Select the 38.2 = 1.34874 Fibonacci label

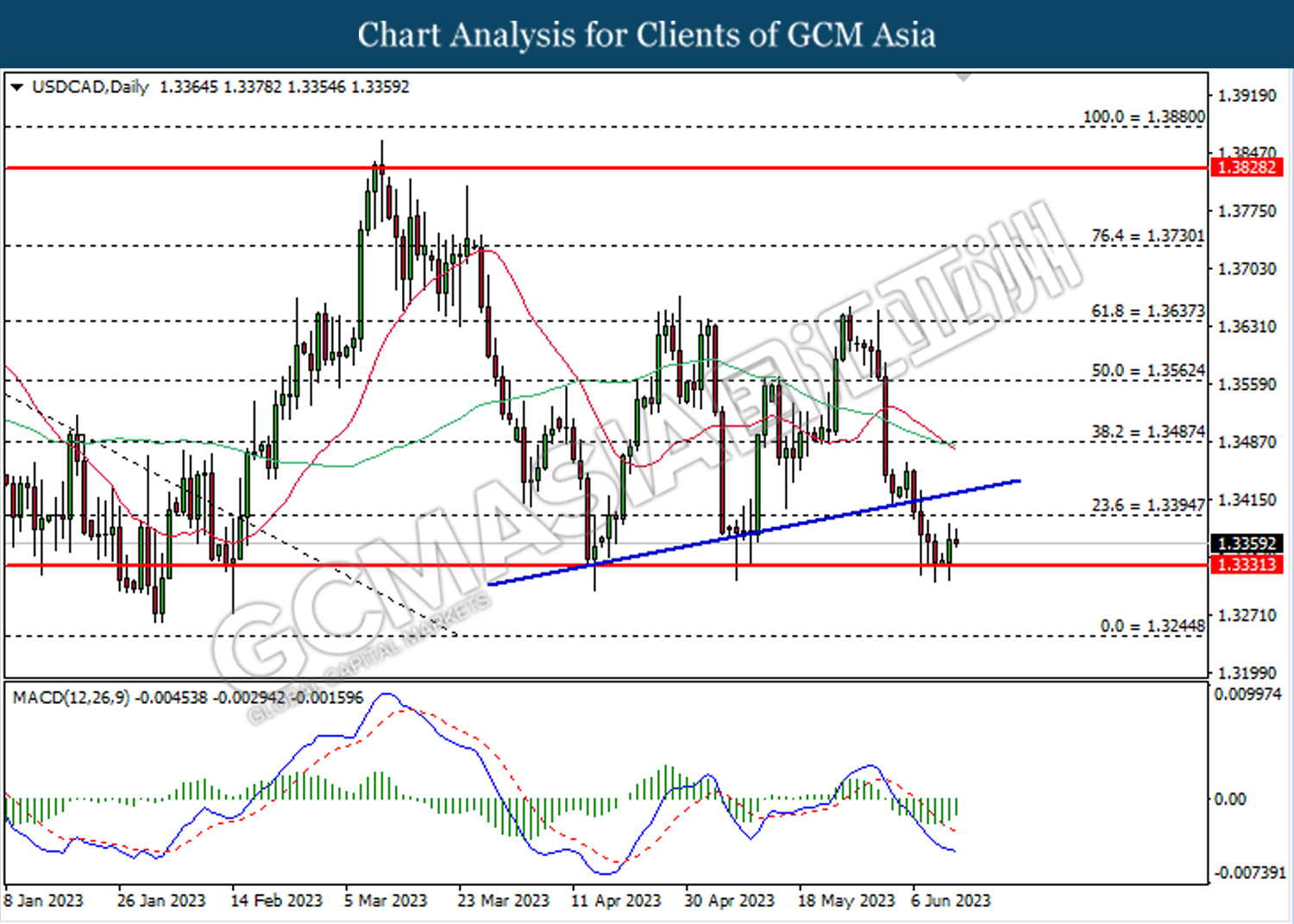1148,431
